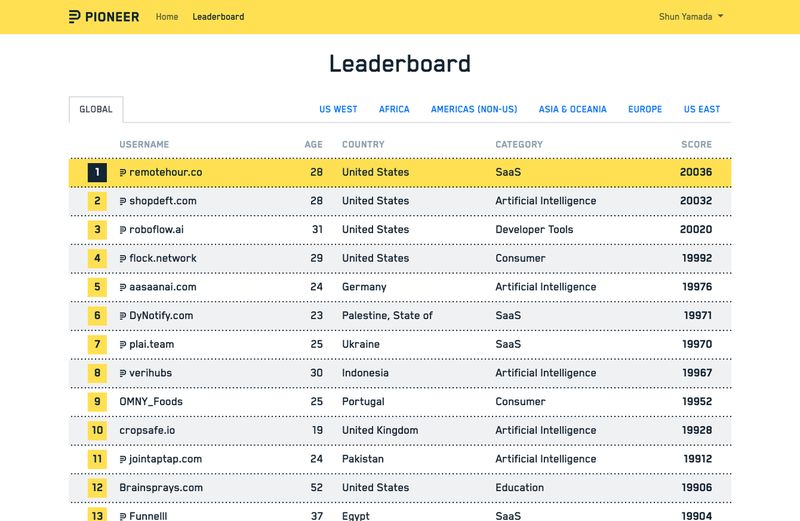
Task: Click Pioneer icon beside roboflow.ai
Action: (123, 230)
